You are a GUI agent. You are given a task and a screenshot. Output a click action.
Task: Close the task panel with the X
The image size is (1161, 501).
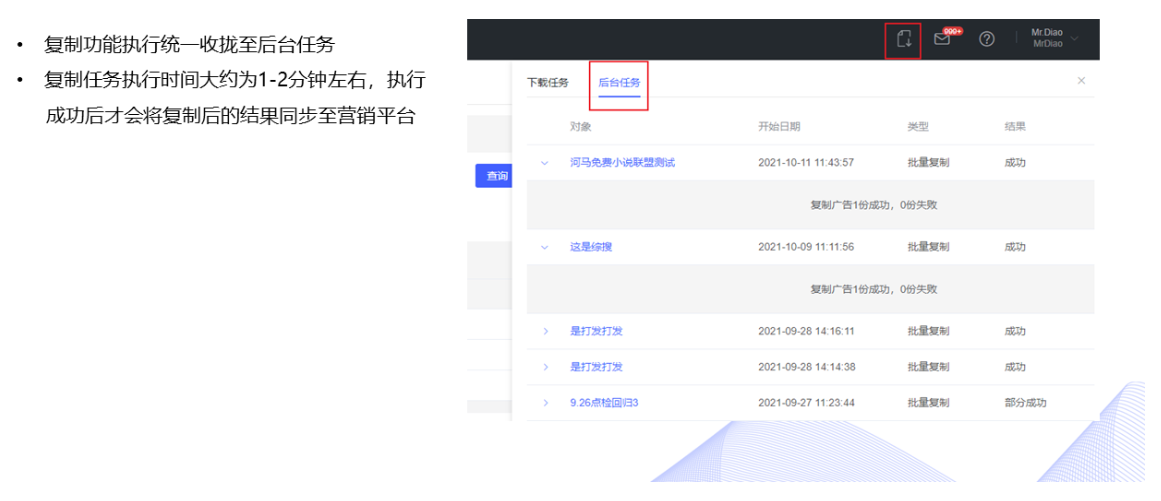pyautogui.click(x=1081, y=81)
